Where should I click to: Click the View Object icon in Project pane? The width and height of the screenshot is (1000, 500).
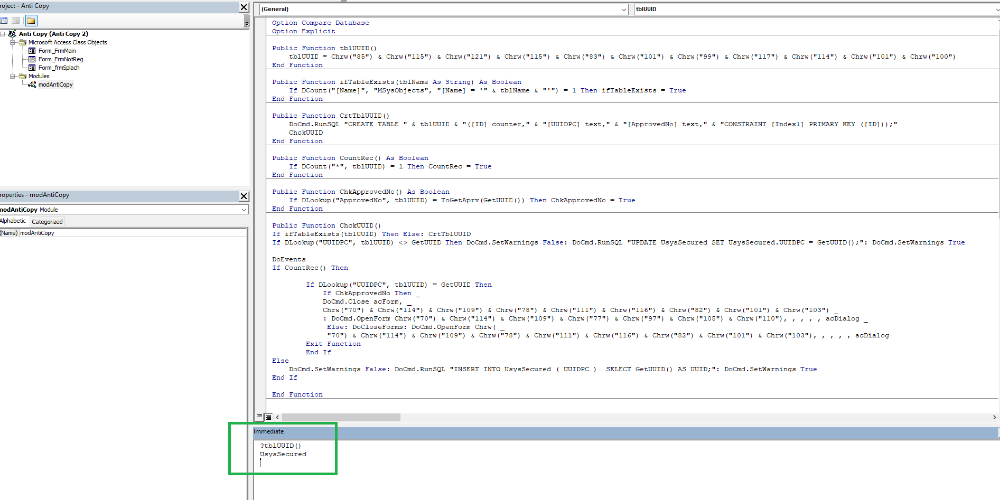pos(16,21)
